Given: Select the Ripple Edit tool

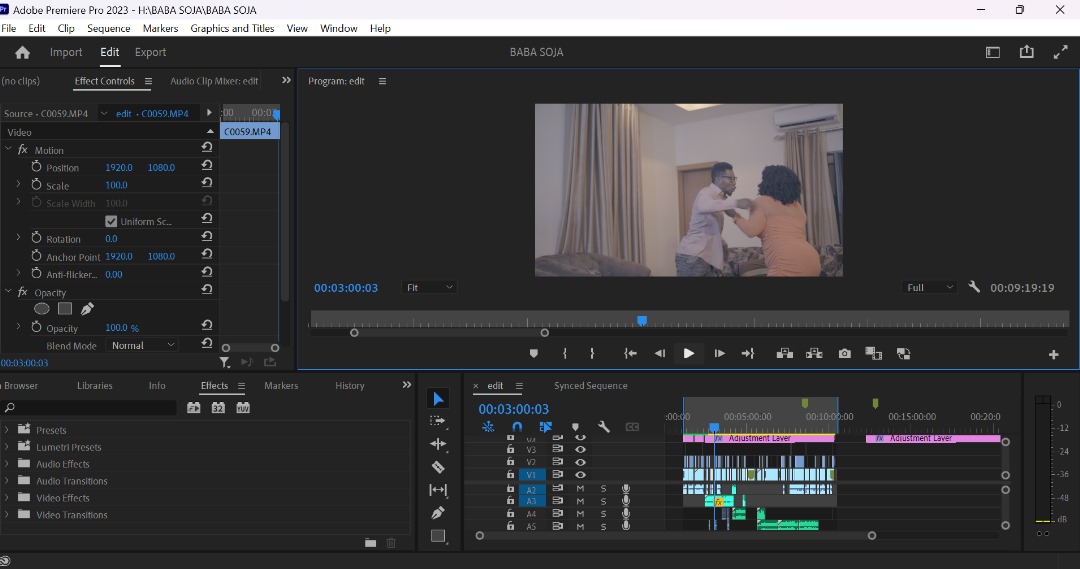Looking at the screenshot, I should coord(438,444).
